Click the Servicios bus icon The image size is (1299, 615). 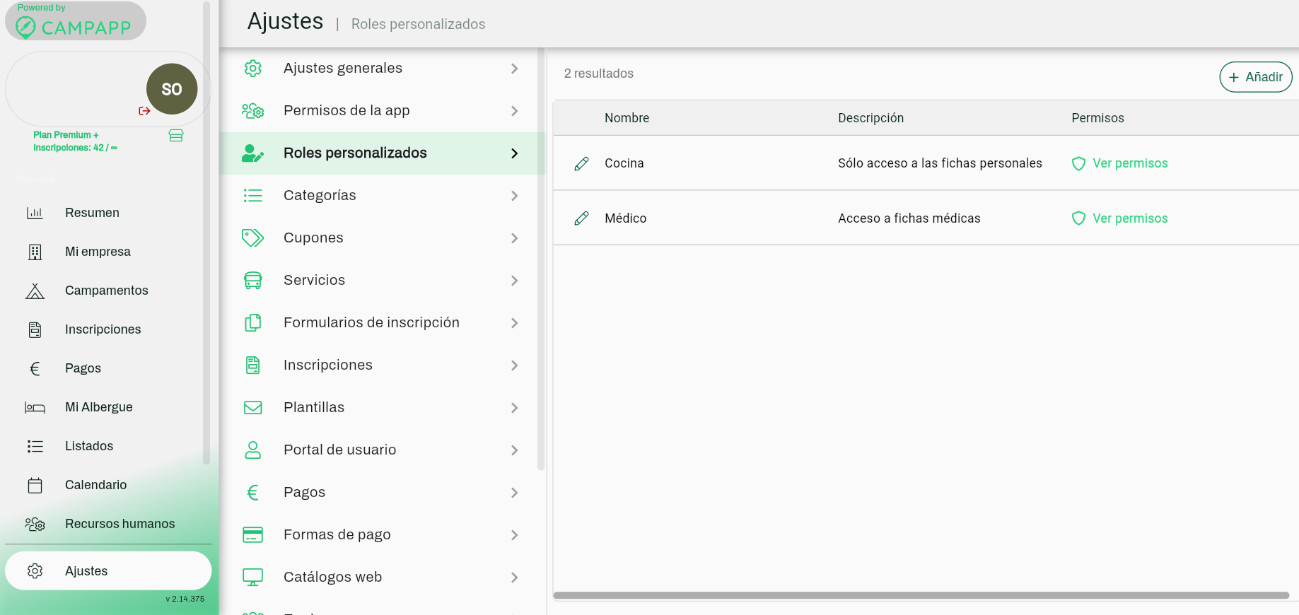[253, 280]
